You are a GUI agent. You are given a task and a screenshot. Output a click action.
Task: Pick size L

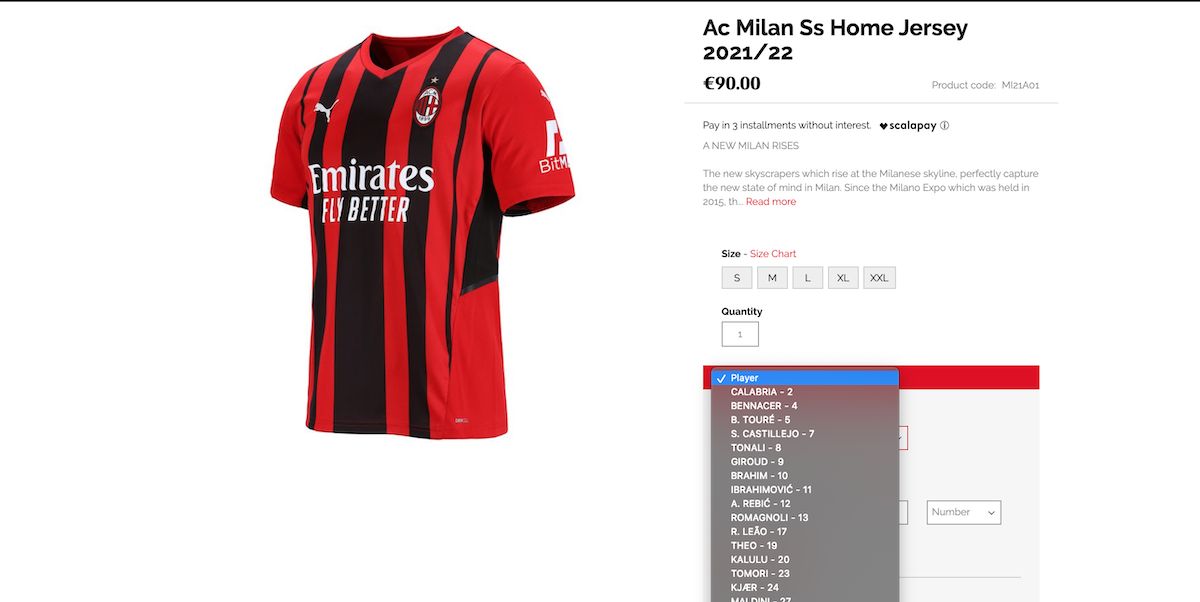click(x=808, y=278)
